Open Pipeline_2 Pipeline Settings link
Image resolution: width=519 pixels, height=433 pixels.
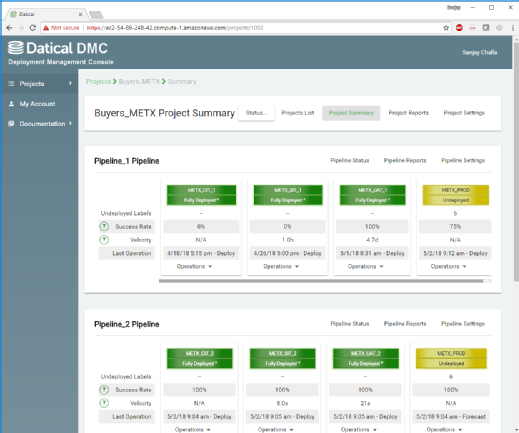tap(463, 324)
